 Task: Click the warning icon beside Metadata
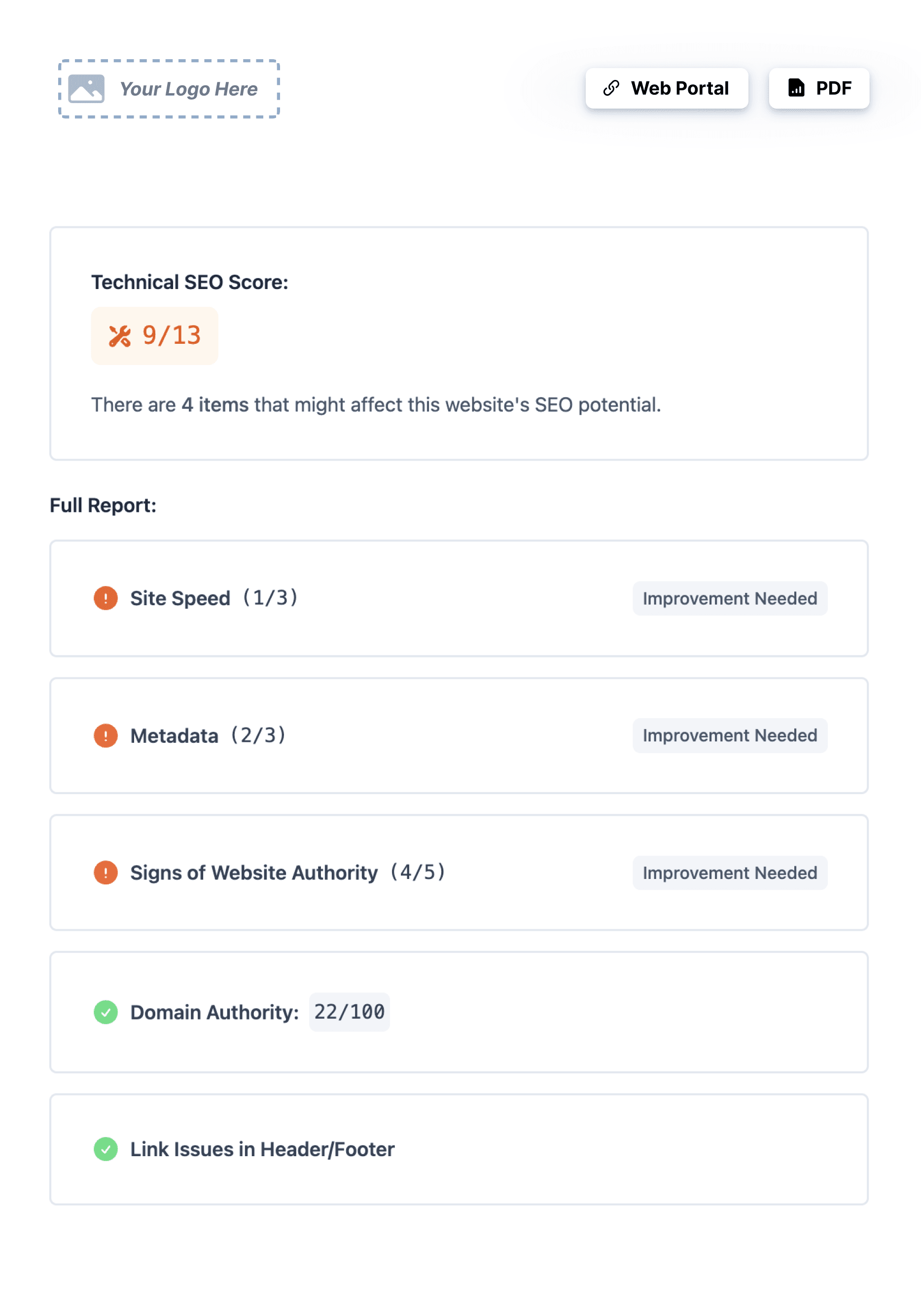pyautogui.click(x=106, y=735)
